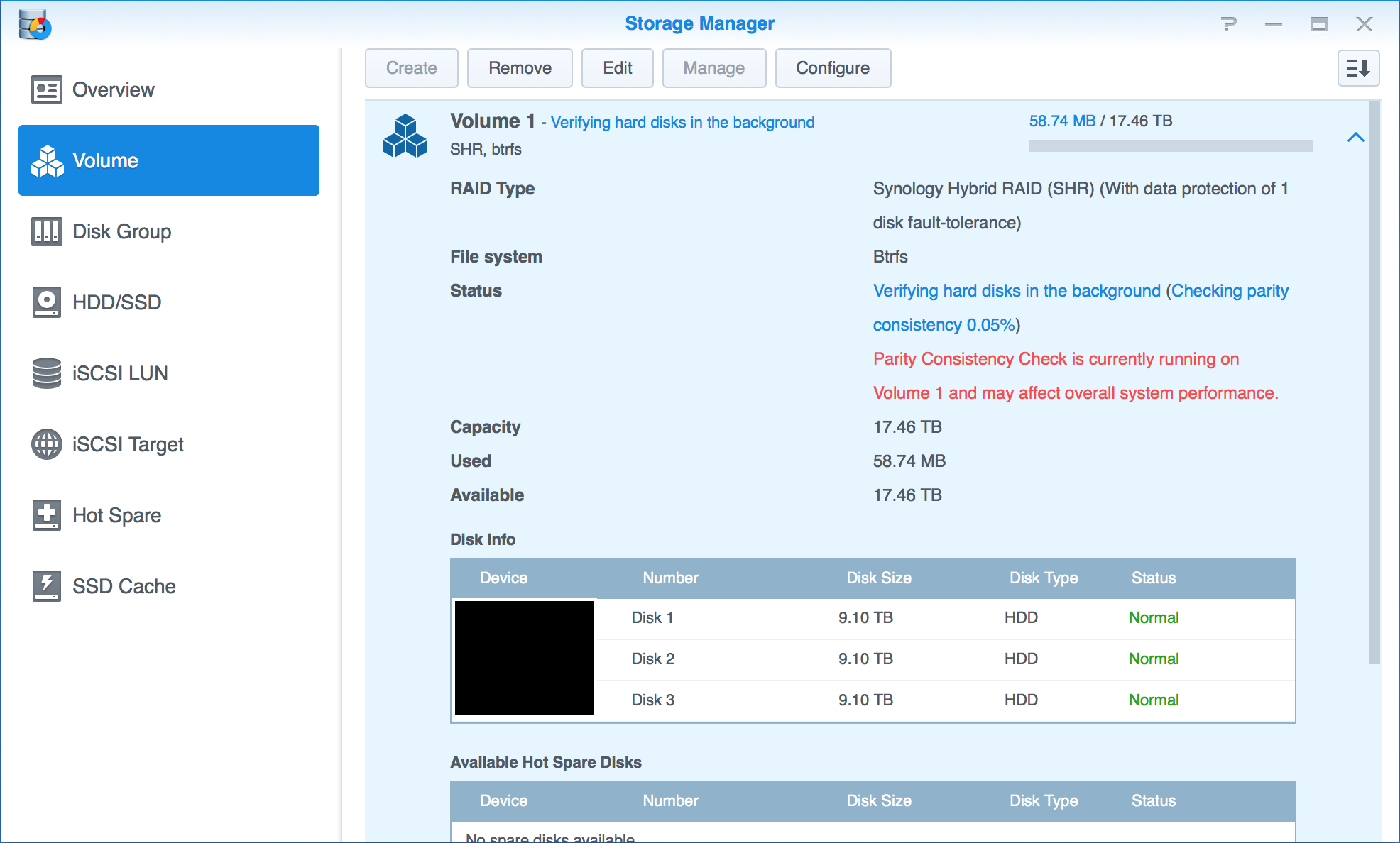Minimize the Storage Manager window
Image resolution: width=1400 pixels, height=843 pixels.
coord(1274,24)
